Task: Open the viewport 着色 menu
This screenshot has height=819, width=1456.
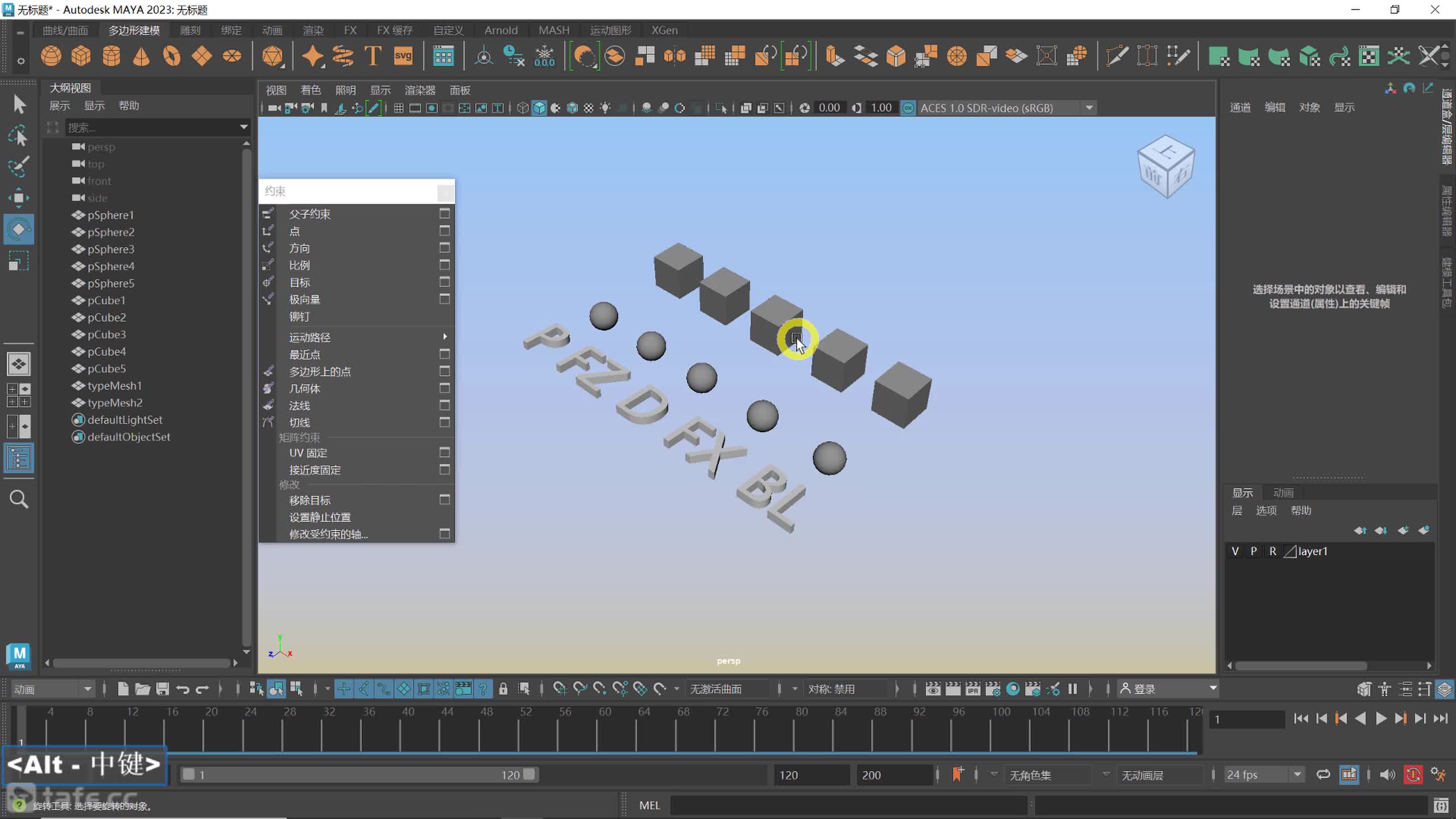Action: click(311, 90)
